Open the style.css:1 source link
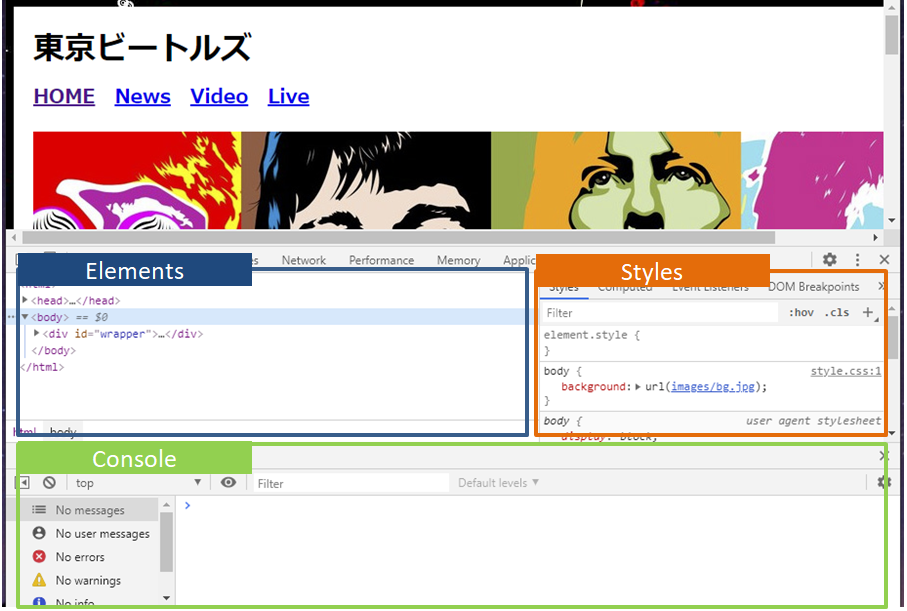The width and height of the screenshot is (907, 611). click(846, 371)
